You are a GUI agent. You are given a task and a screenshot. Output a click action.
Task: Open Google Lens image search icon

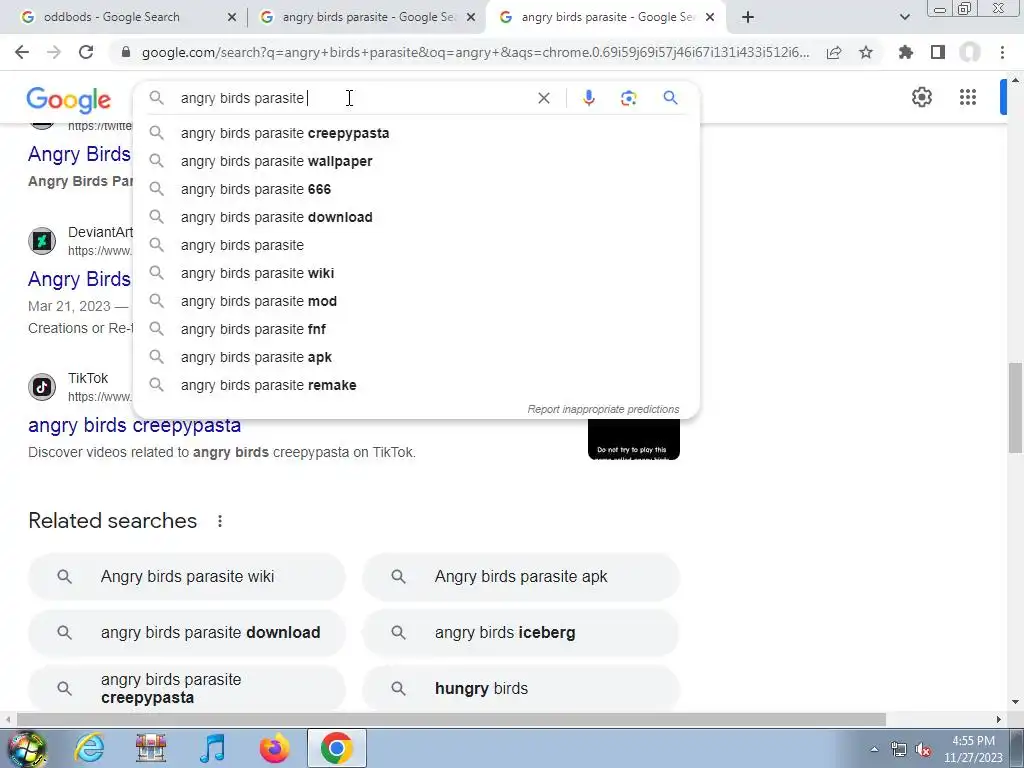(x=628, y=98)
